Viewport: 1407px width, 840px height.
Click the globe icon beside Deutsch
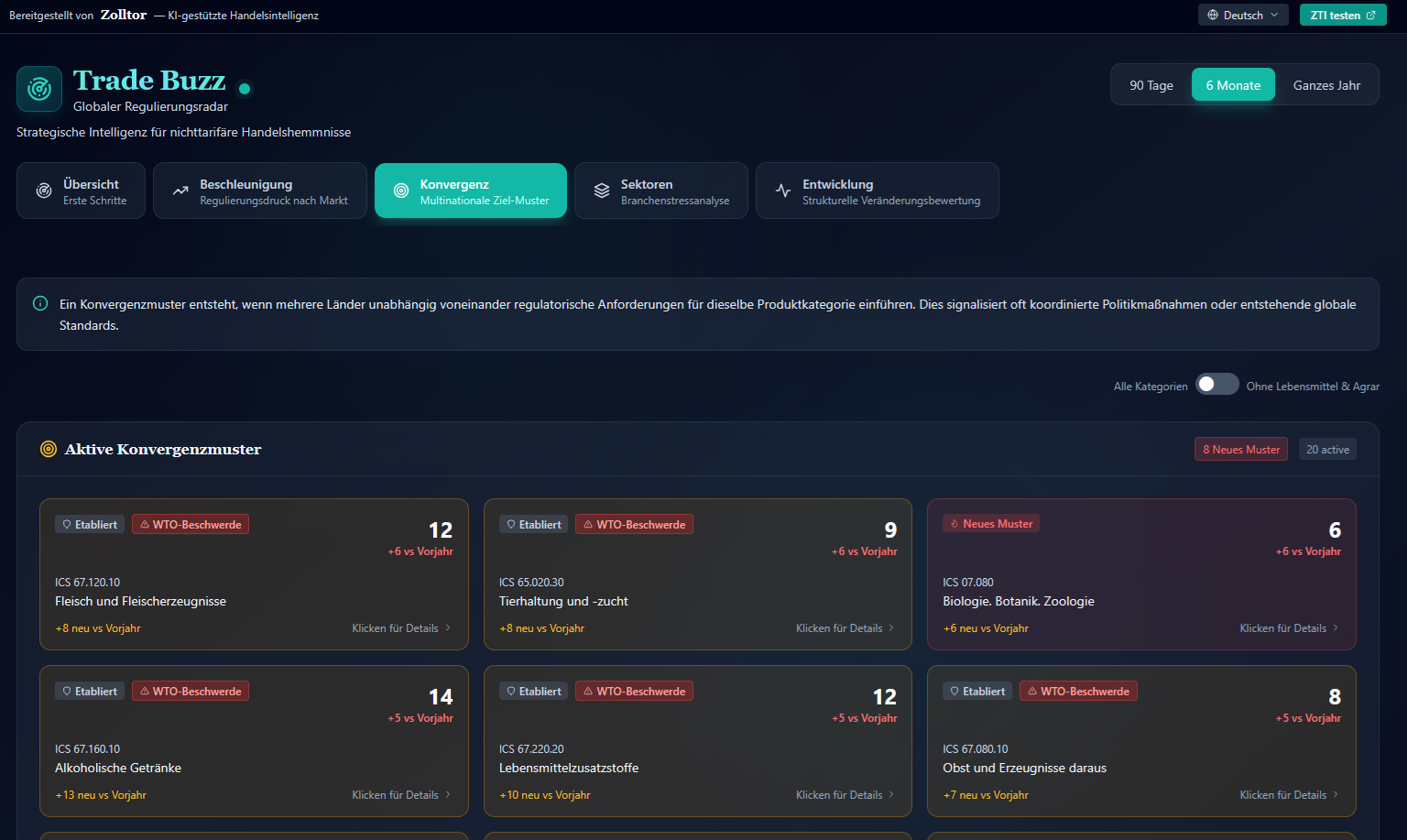[x=1213, y=16]
